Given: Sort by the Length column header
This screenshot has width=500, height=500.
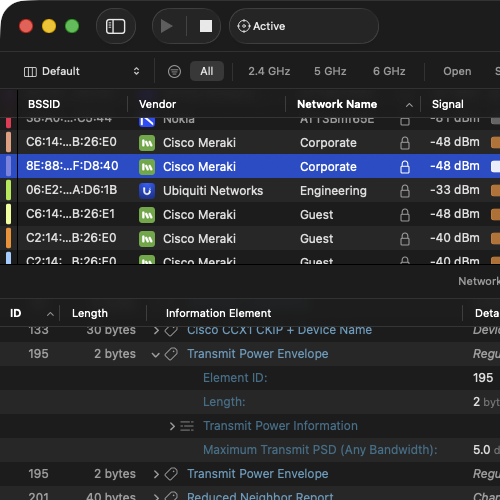Looking at the screenshot, I should click(x=90, y=313).
